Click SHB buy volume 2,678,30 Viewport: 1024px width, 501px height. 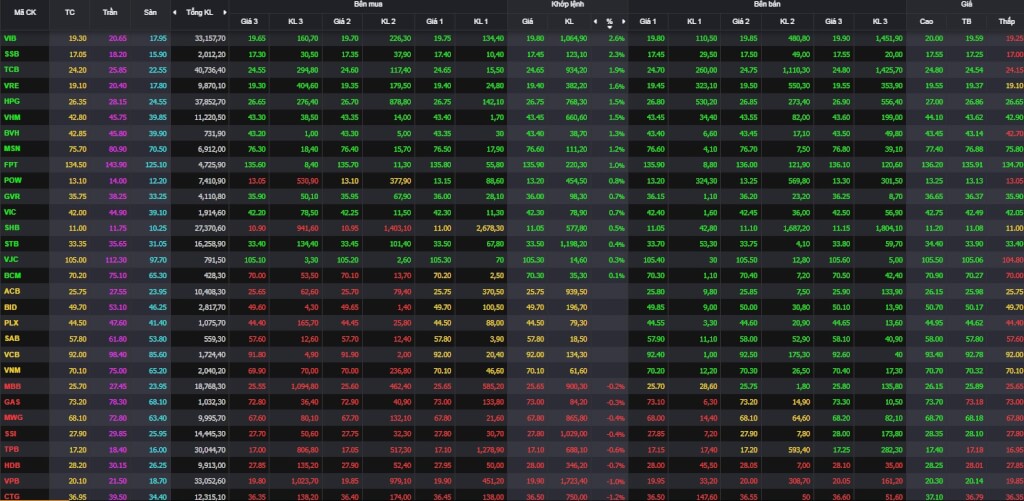(x=490, y=227)
